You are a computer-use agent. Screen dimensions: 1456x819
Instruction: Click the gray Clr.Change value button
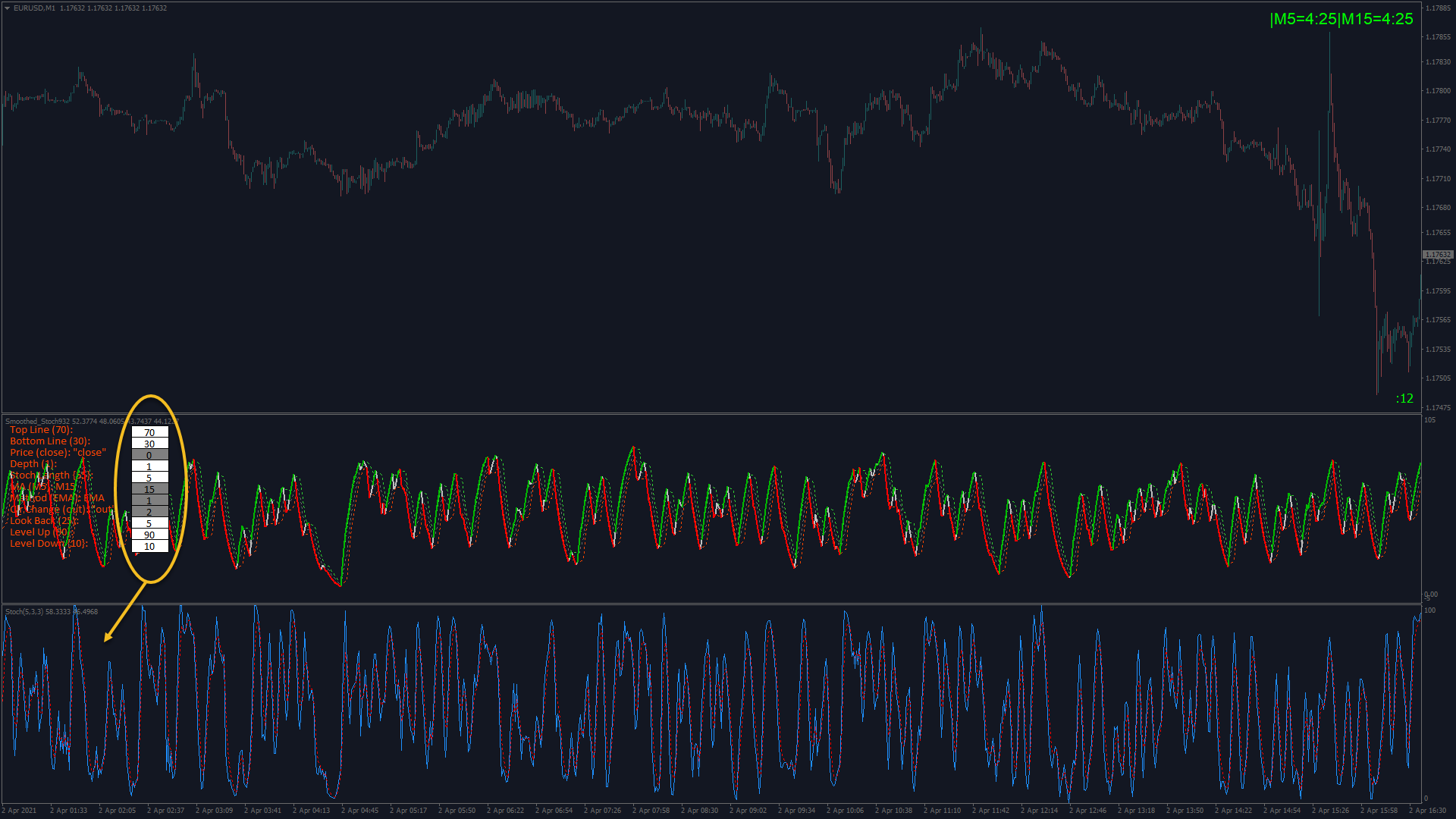point(149,512)
